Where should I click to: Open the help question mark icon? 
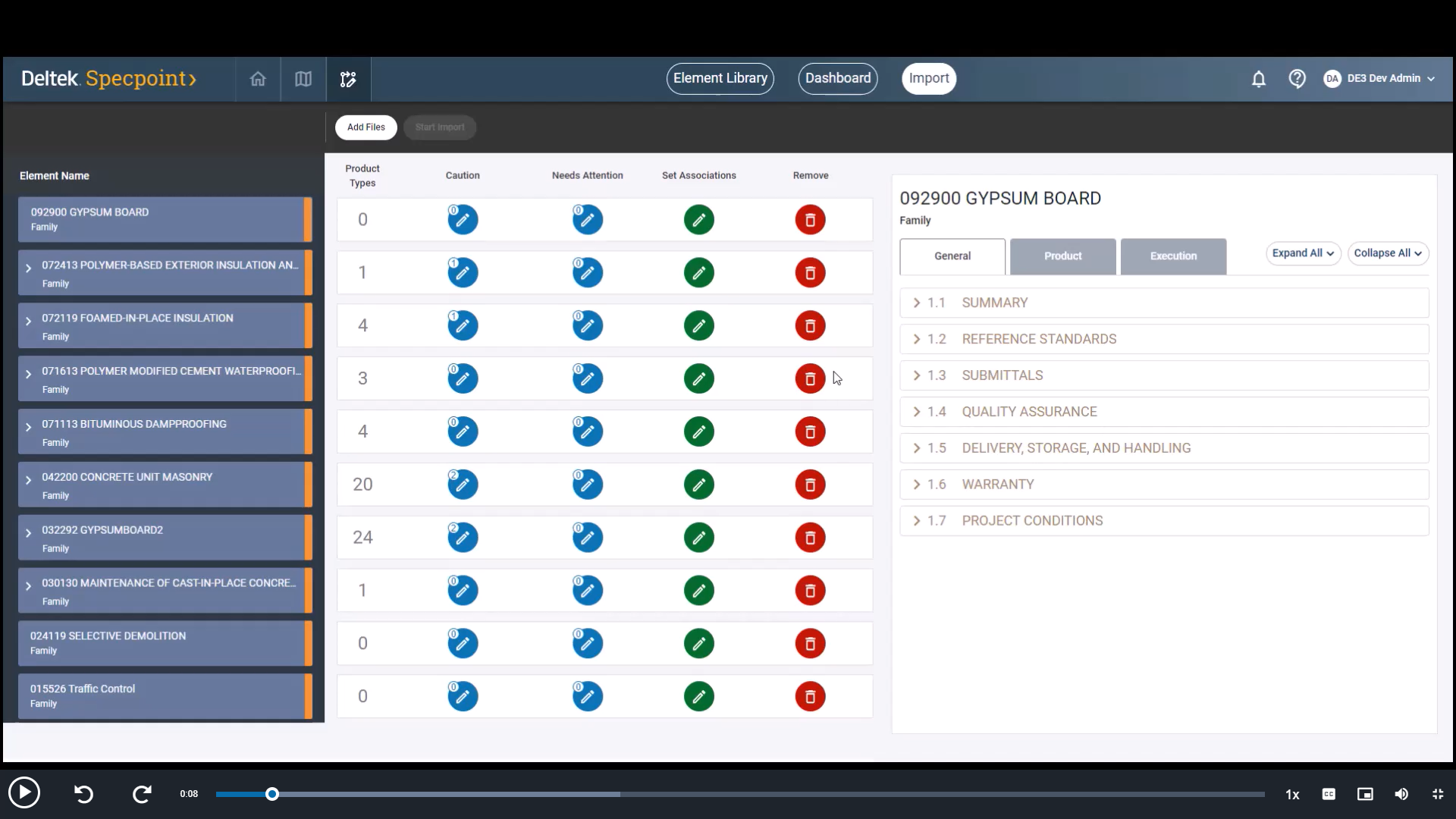click(1297, 79)
